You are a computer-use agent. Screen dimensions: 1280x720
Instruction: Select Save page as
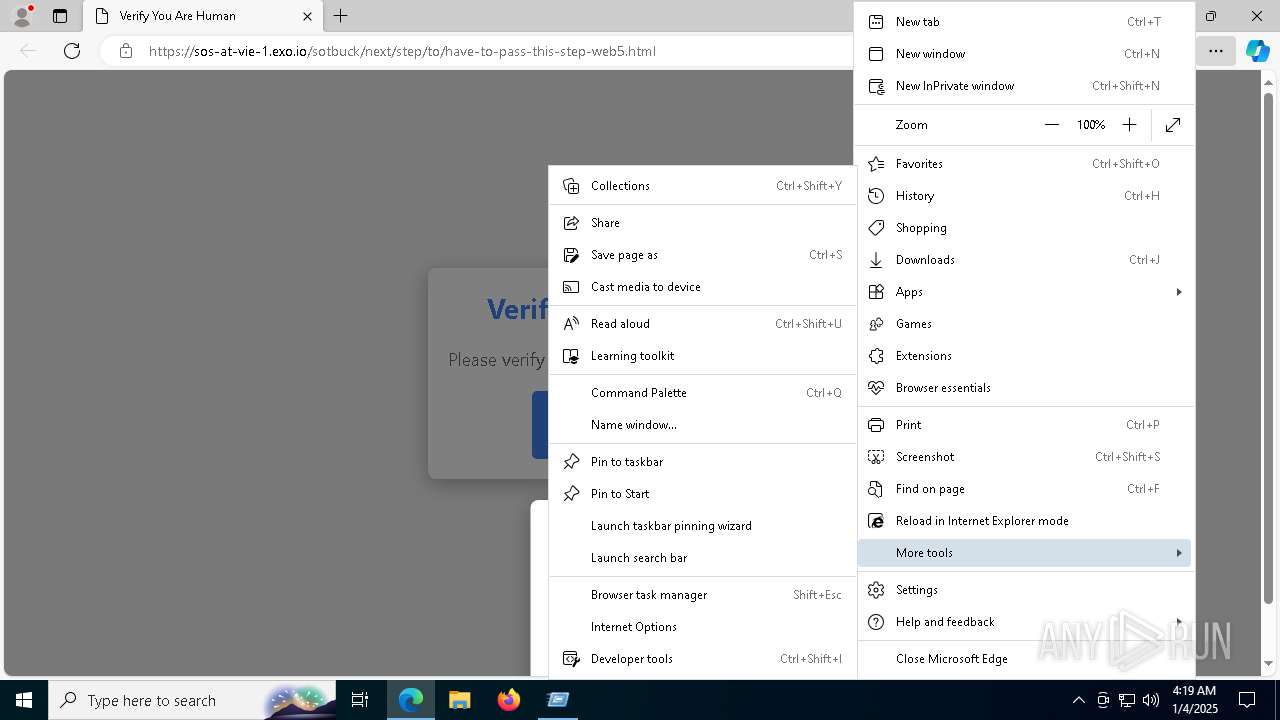click(x=702, y=255)
